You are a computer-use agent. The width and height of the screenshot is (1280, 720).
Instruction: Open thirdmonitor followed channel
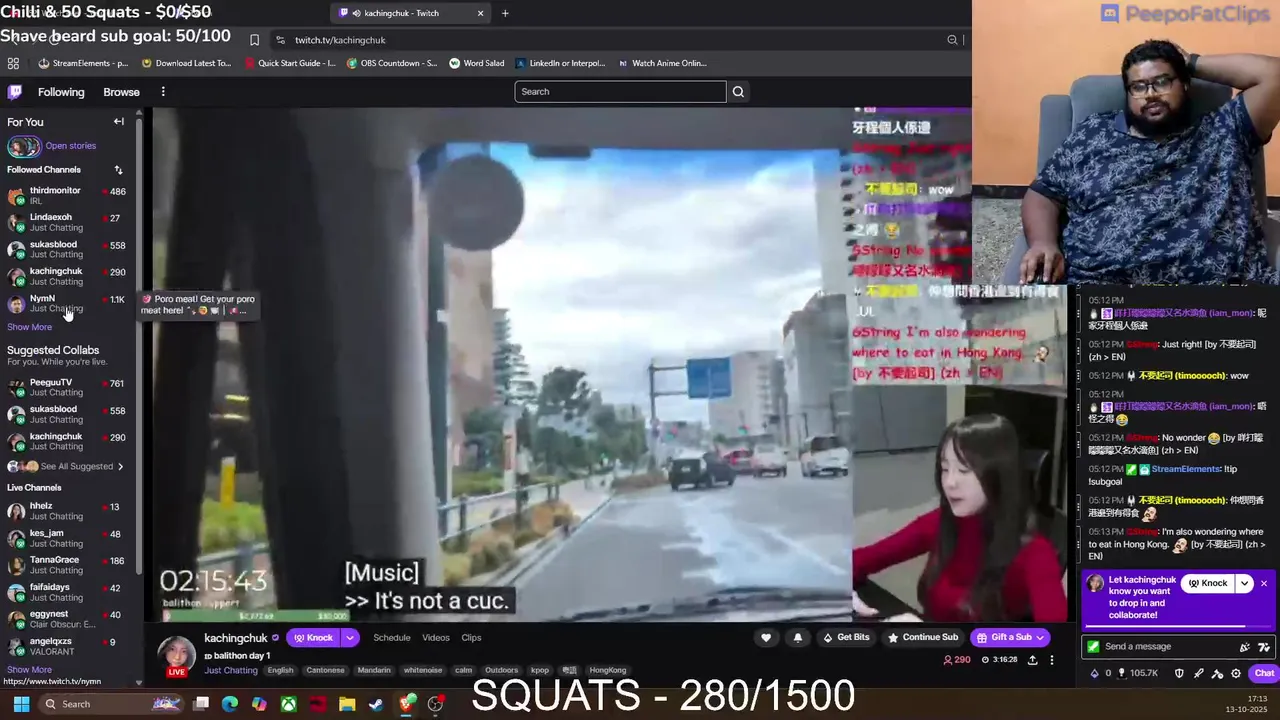pos(68,195)
